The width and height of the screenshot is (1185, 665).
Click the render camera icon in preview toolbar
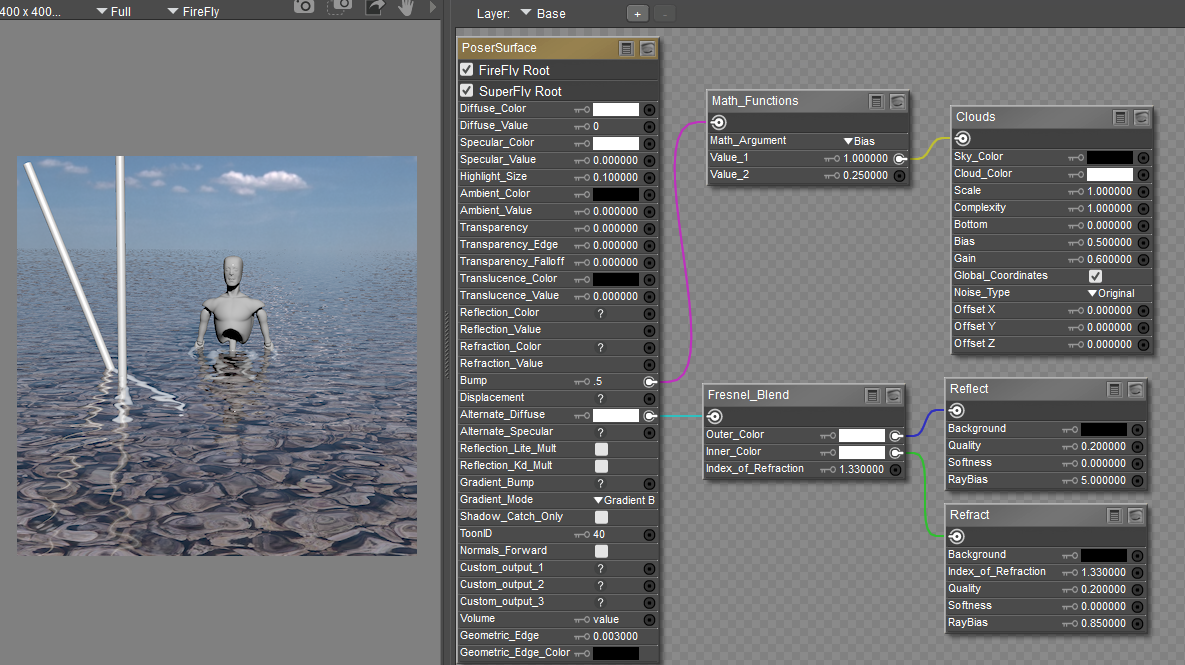[304, 8]
